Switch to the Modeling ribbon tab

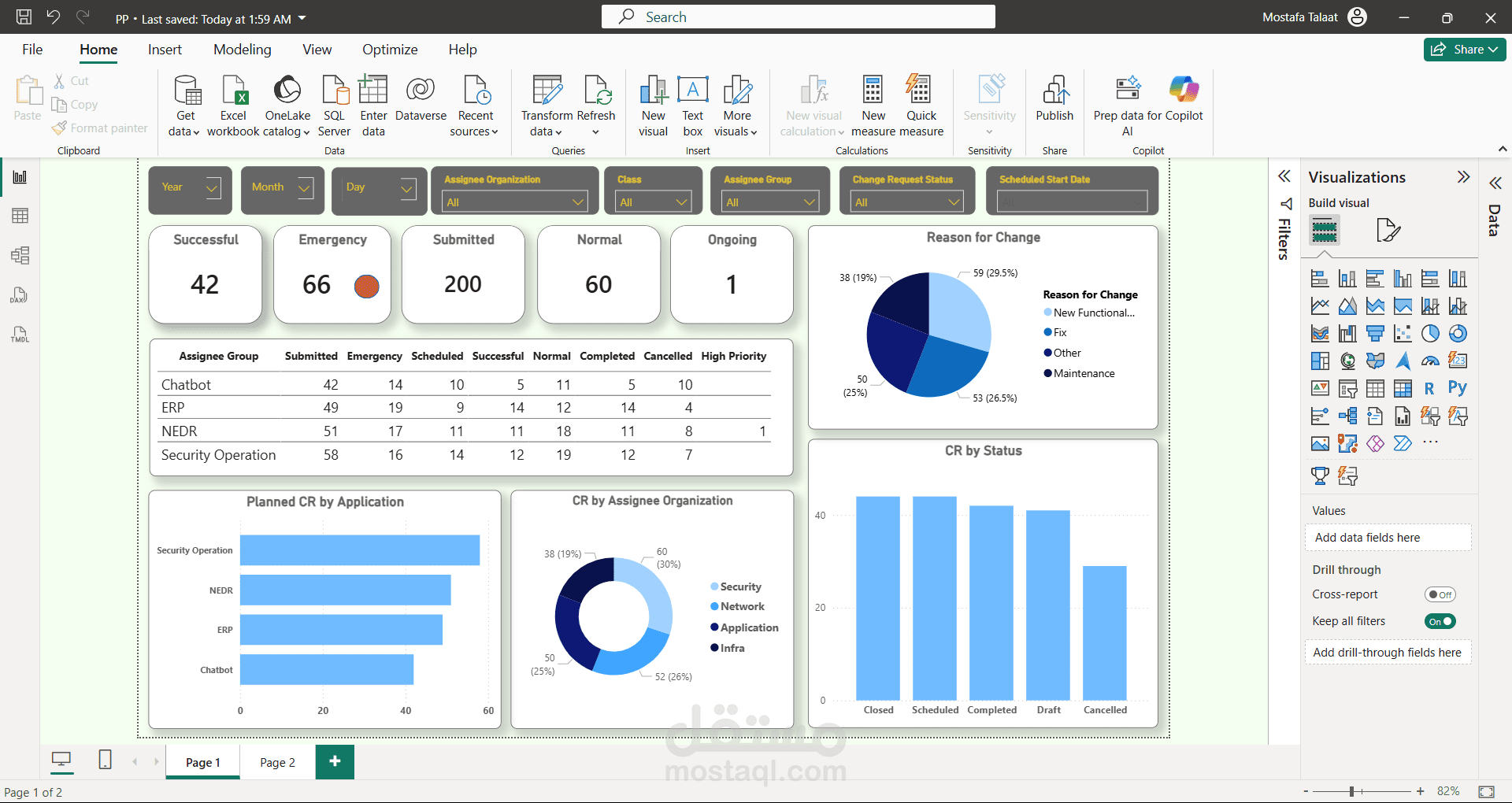[242, 50]
